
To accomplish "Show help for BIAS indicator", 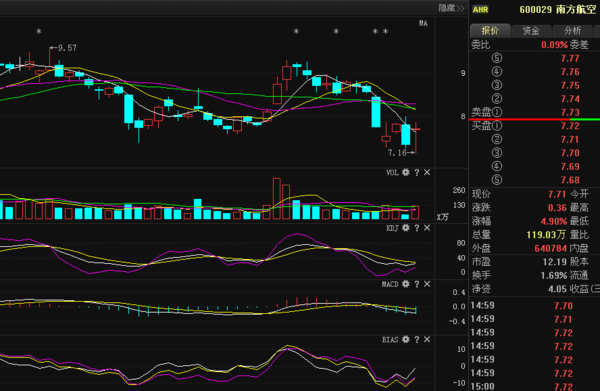I will (x=417, y=339).
